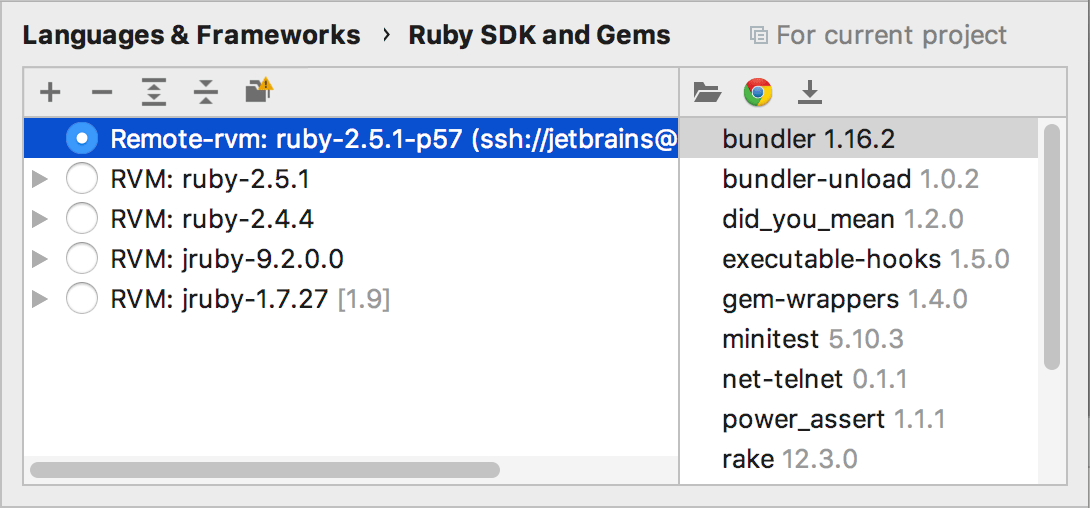
Task: Select RVM: jruby-9.2.0.0 radio button
Action: [x=81, y=259]
